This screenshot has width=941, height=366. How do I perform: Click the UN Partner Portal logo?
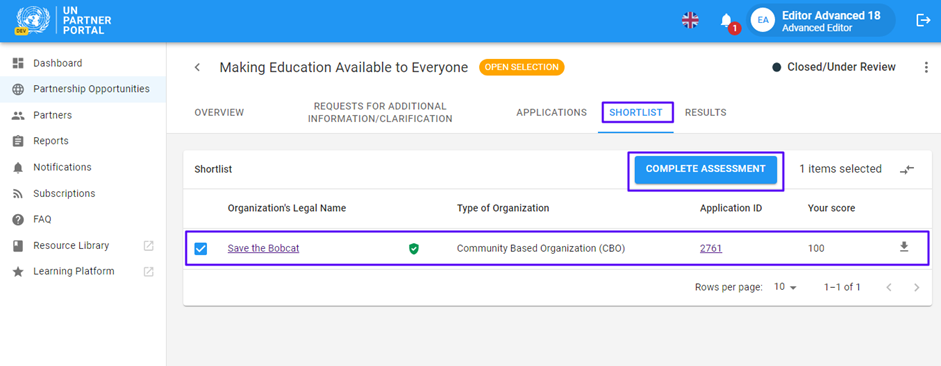63,21
